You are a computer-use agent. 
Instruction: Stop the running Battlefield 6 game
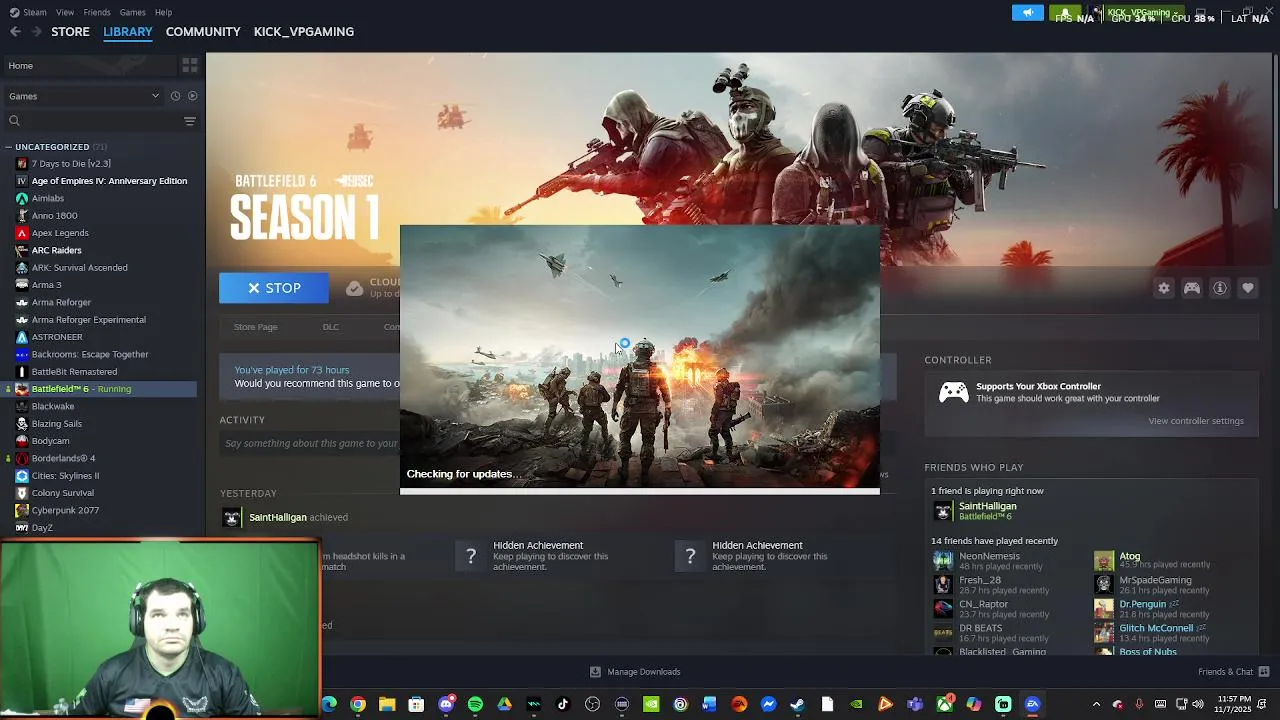click(x=274, y=288)
